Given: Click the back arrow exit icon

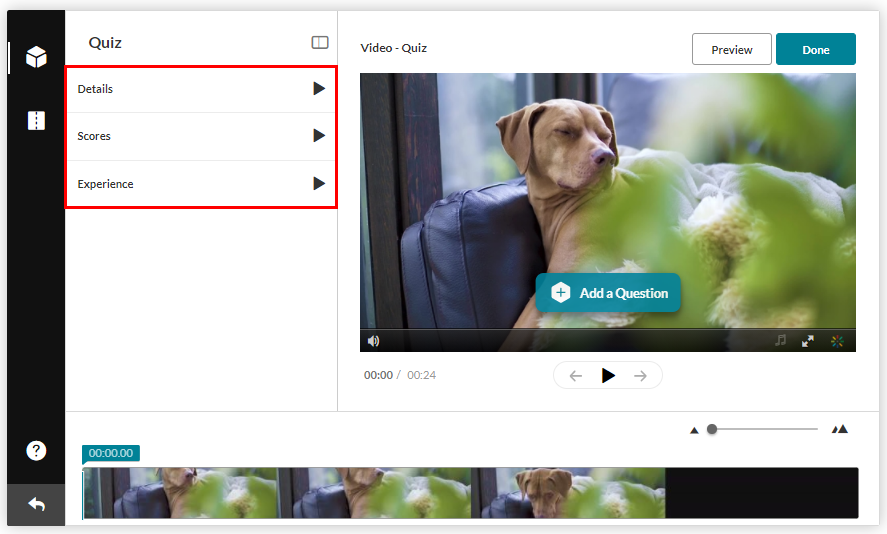Looking at the screenshot, I should click(36, 505).
